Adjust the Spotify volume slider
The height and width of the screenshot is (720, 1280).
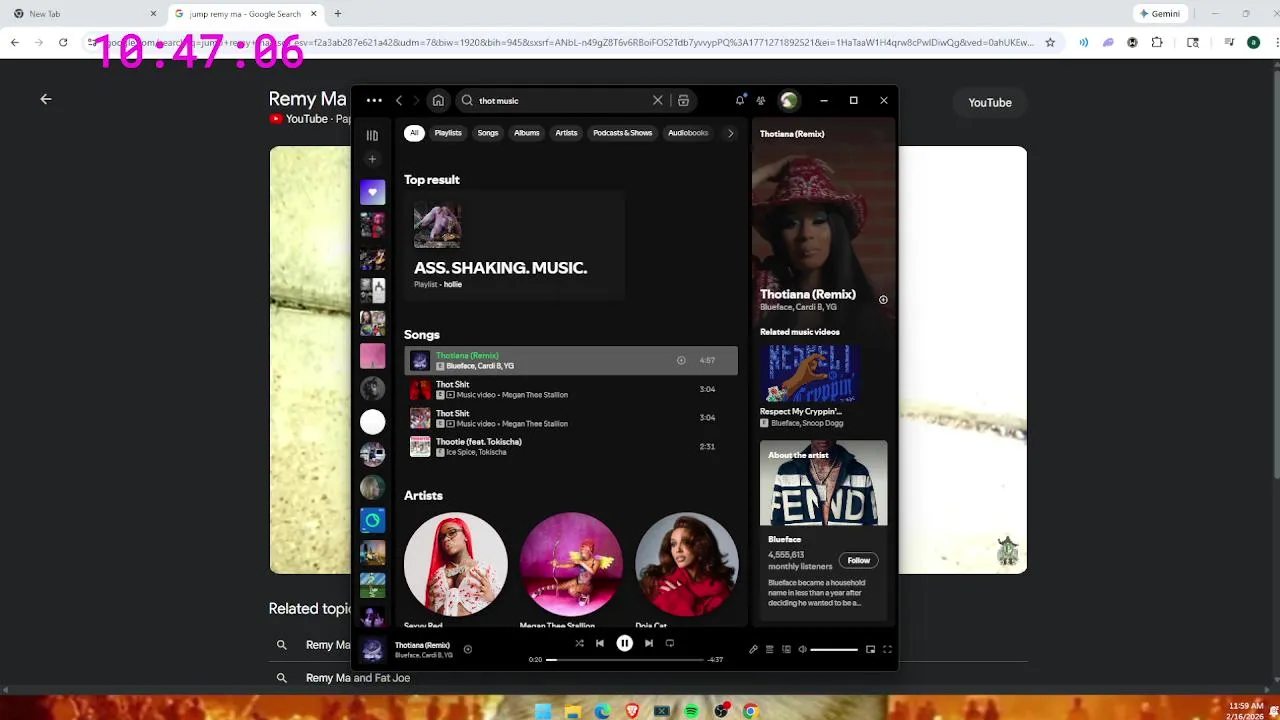point(834,649)
